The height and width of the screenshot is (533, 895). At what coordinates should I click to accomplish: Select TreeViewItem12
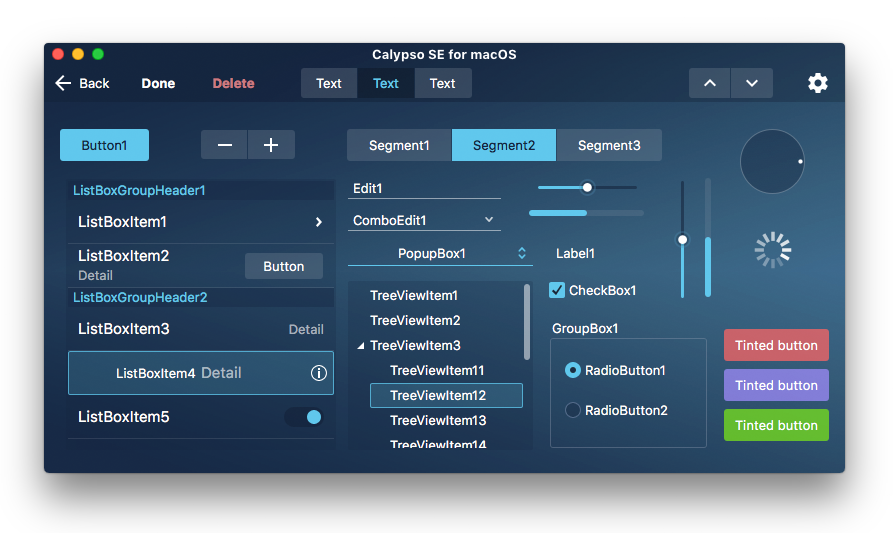pos(446,395)
